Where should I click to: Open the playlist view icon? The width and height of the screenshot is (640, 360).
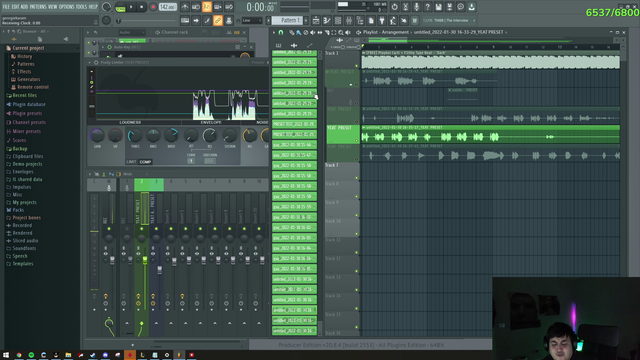pyautogui.click(x=316, y=20)
